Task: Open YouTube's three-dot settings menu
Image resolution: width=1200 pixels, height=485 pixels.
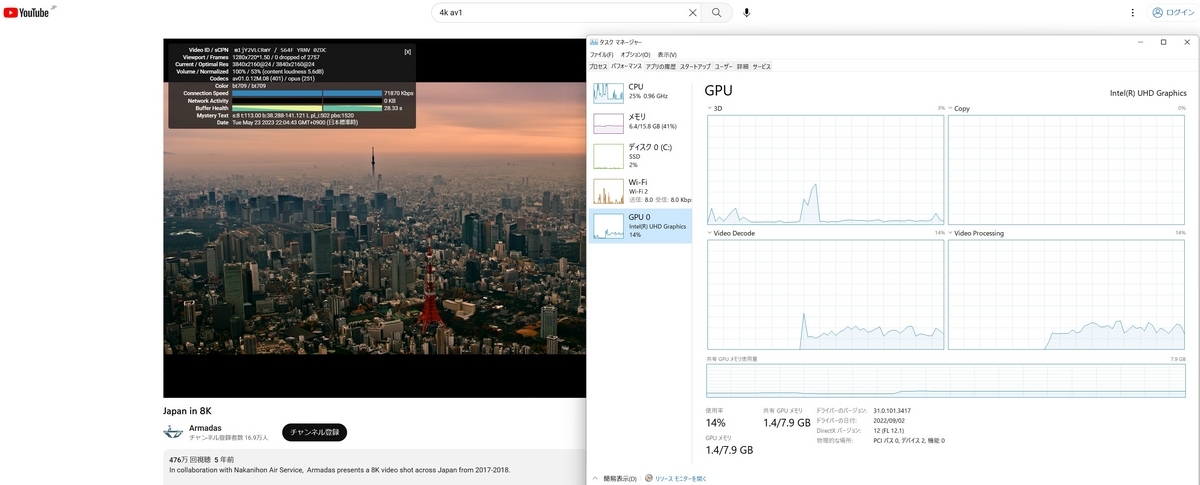Action: pos(1132,13)
